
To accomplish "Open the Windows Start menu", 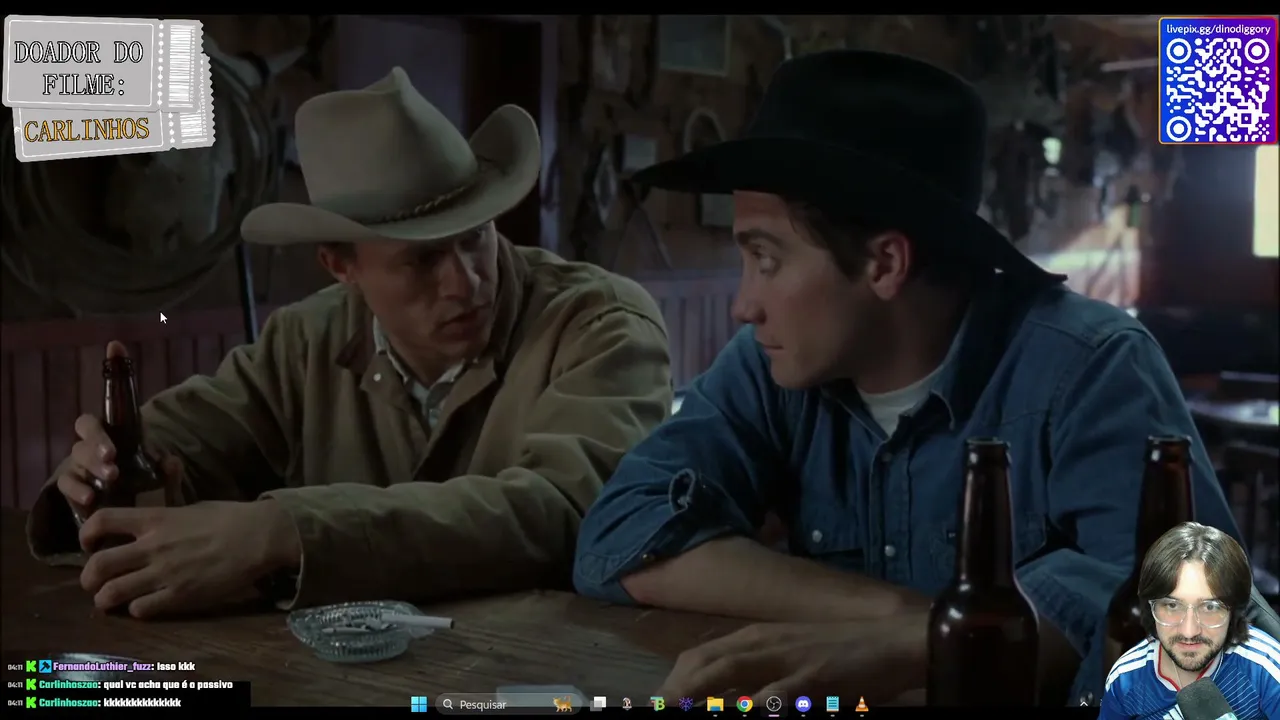I will click(419, 704).
